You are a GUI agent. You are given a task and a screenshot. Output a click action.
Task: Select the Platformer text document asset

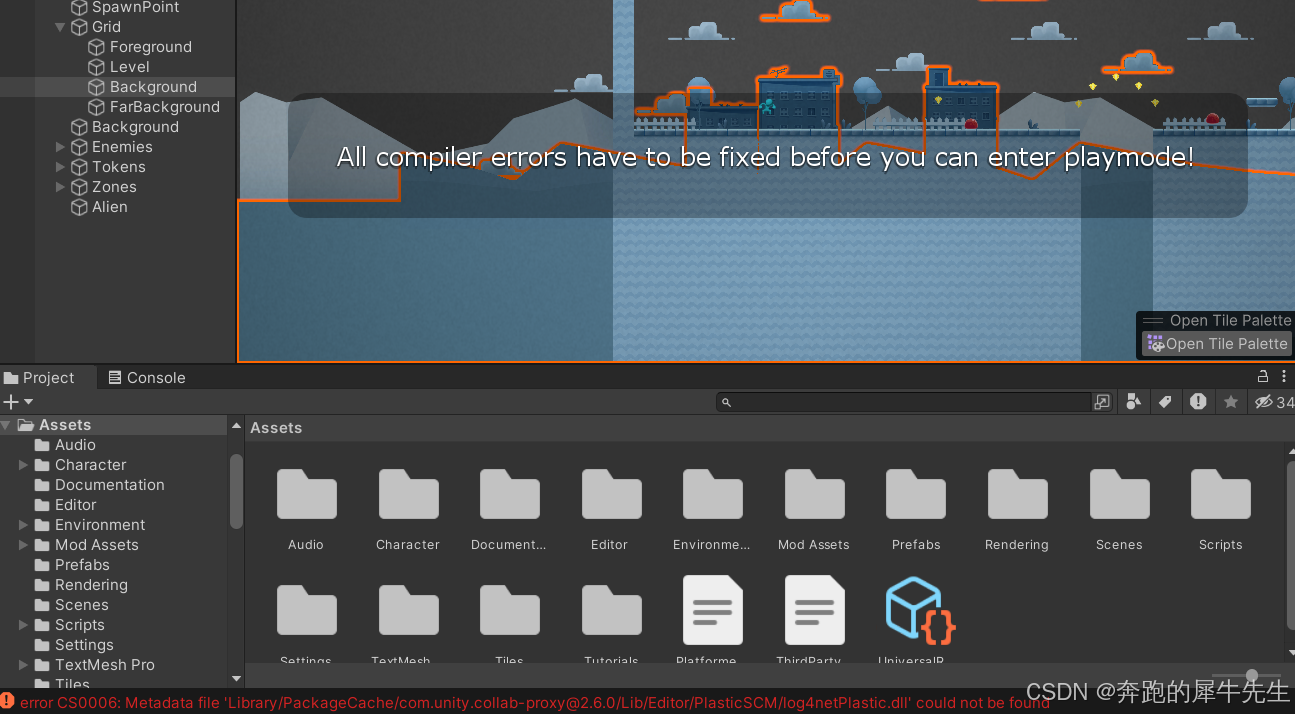(x=712, y=610)
